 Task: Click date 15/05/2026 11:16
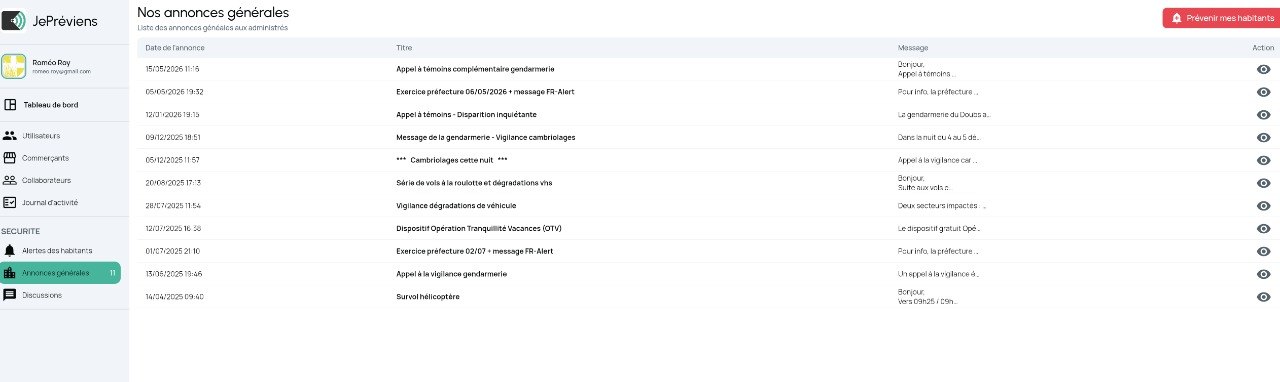point(172,69)
